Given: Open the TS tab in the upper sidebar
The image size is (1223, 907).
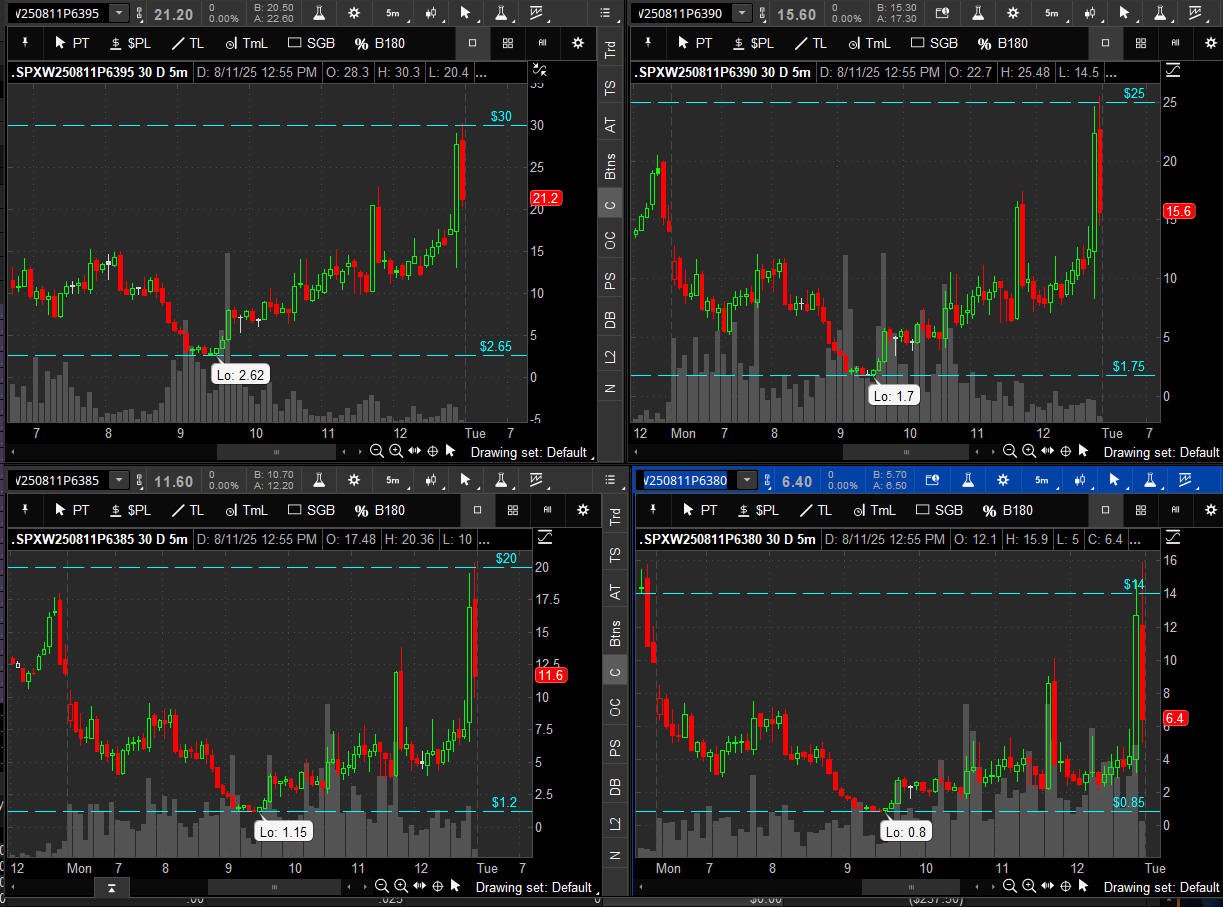Looking at the screenshot, I should pos(610,88).
